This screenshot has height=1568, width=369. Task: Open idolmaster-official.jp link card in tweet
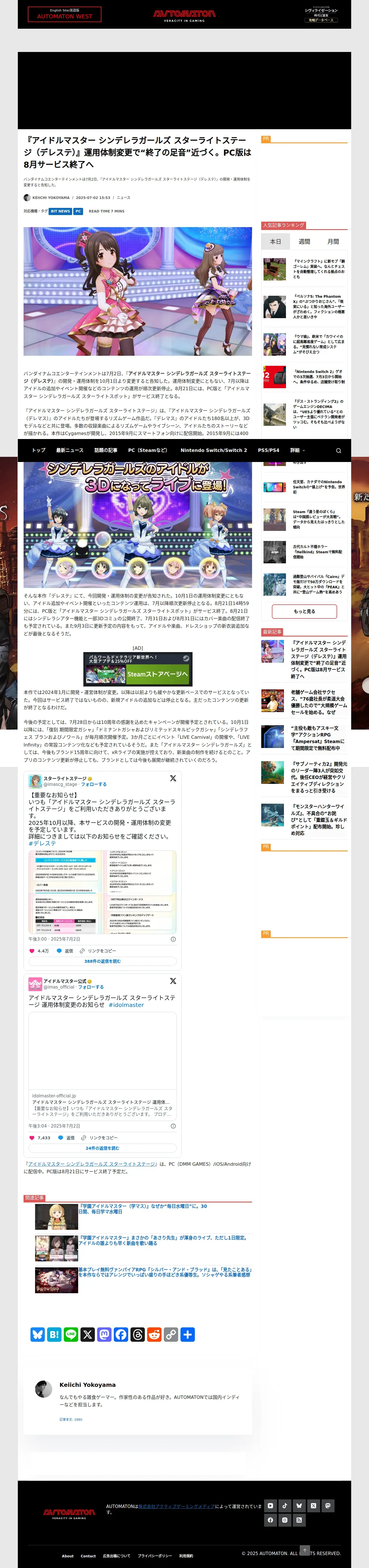point(102,1067)
